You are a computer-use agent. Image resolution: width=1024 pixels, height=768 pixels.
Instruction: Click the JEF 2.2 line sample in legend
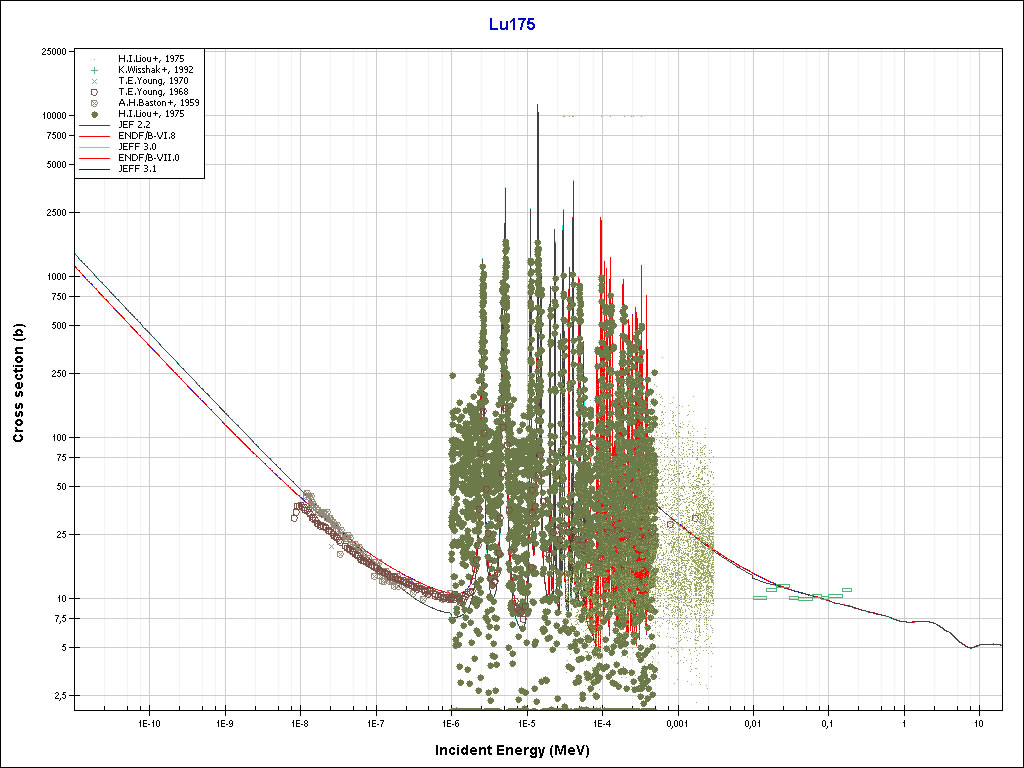tap(93, 125)
